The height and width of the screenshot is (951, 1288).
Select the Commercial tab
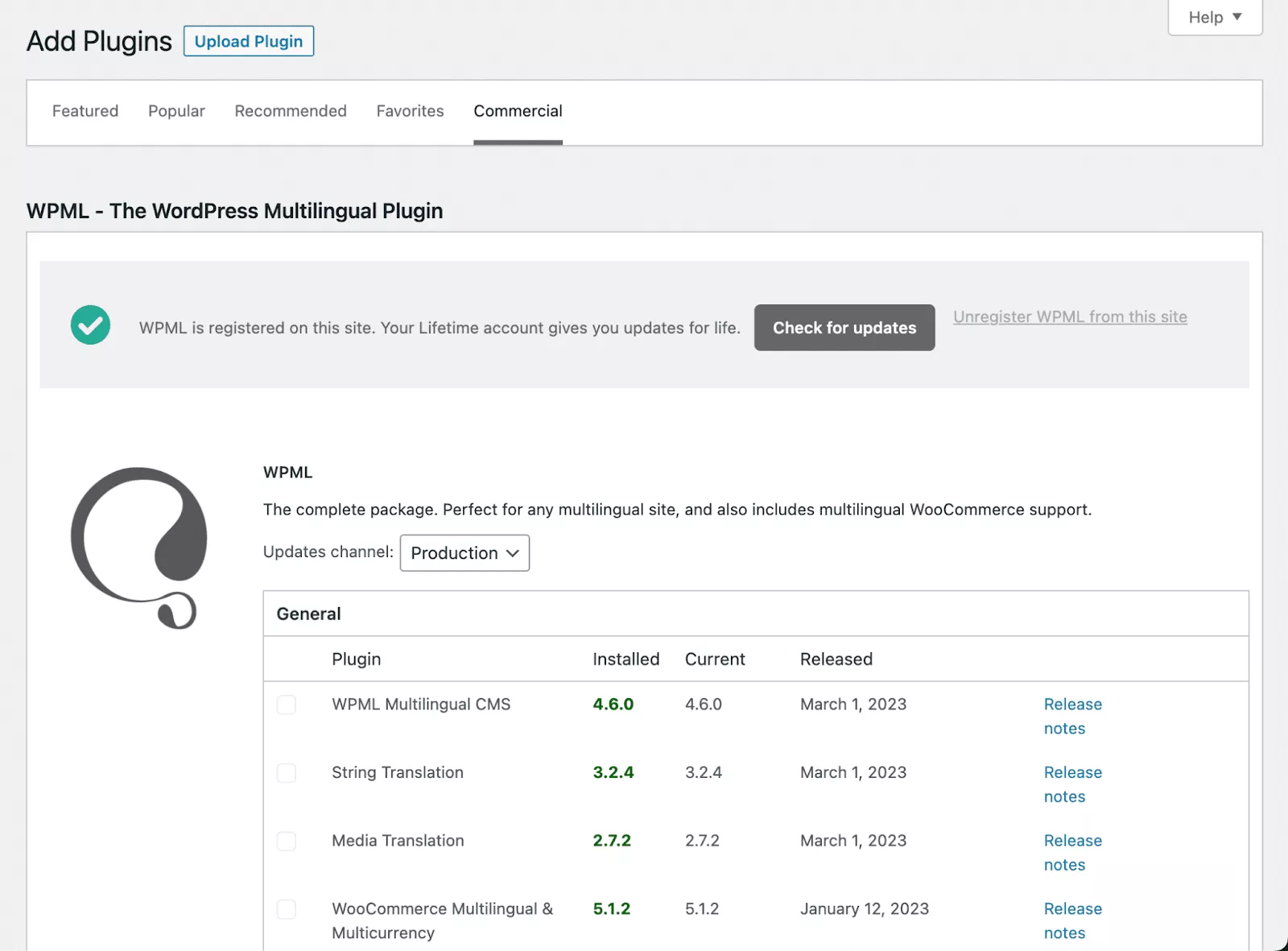pyautogui.click(x=518, y=111)
